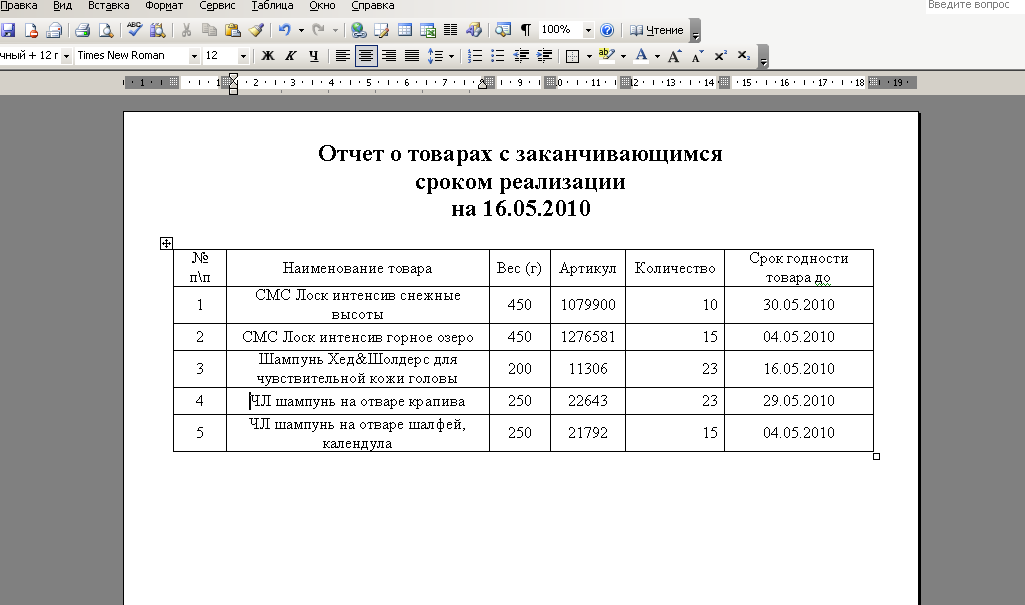Open the borders dropdown arrow
Viewport: 1025px width, 605px height.
(x=589, y=56)
